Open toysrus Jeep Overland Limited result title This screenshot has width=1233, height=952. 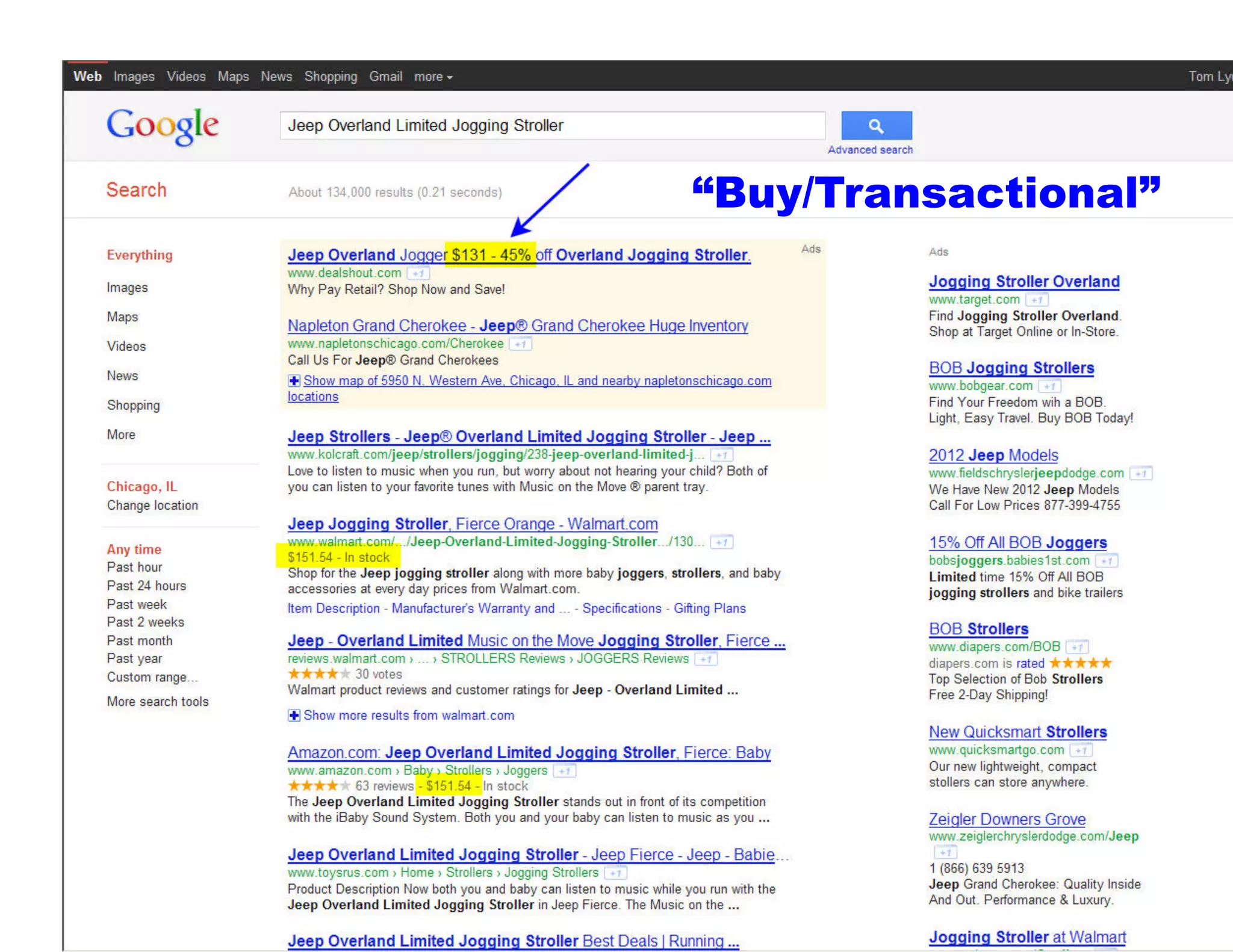[x=538, y=855]
